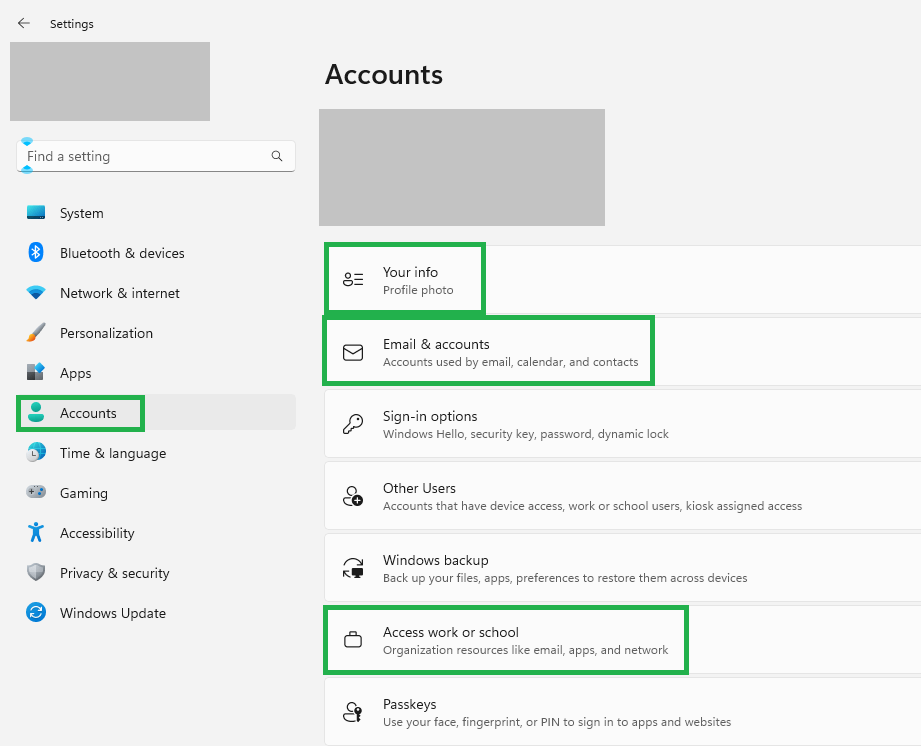Go to Bluetooth & devices

click(x=156, y=253)
